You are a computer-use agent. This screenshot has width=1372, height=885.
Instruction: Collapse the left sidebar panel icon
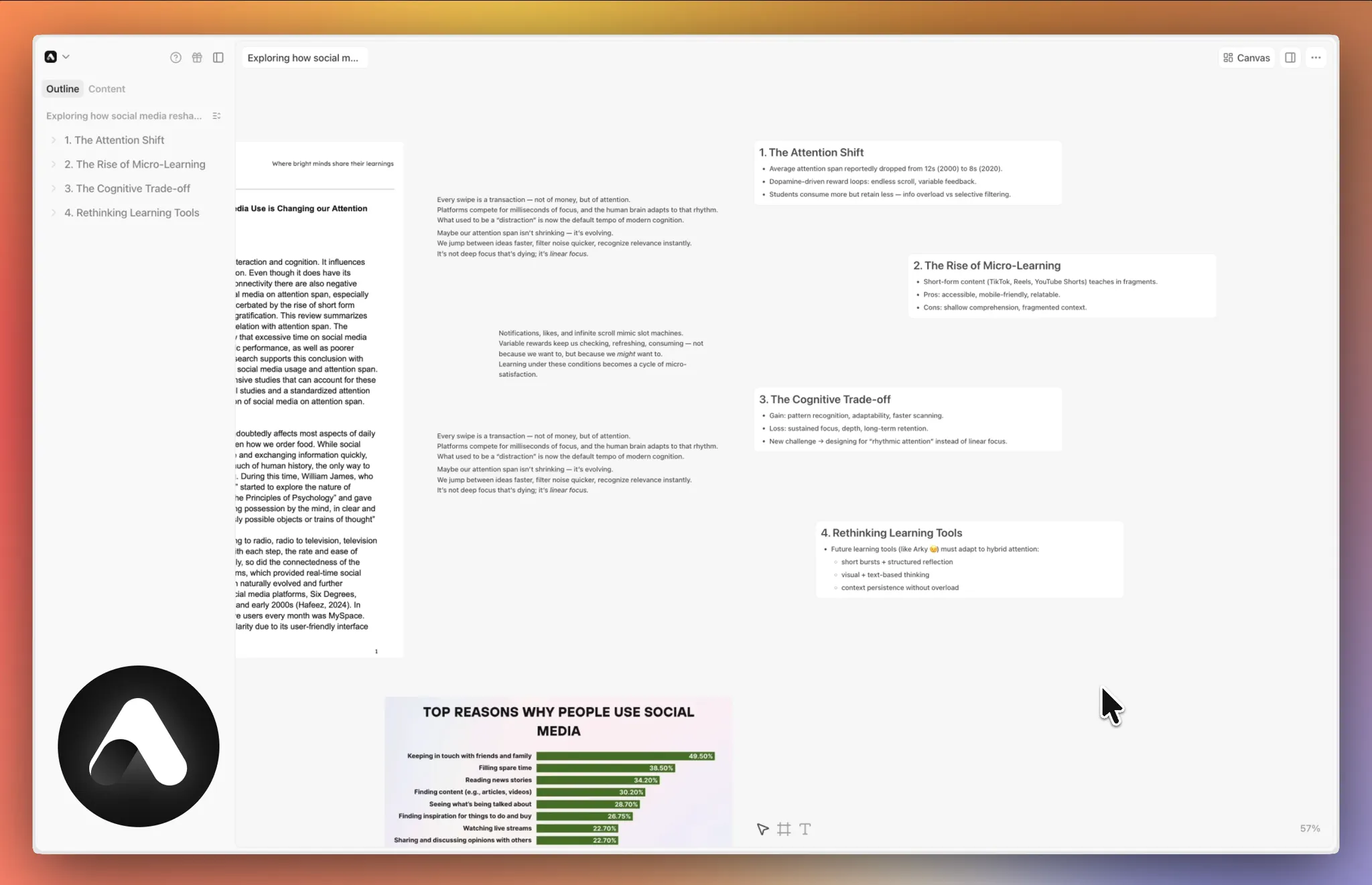coord(218,58)
